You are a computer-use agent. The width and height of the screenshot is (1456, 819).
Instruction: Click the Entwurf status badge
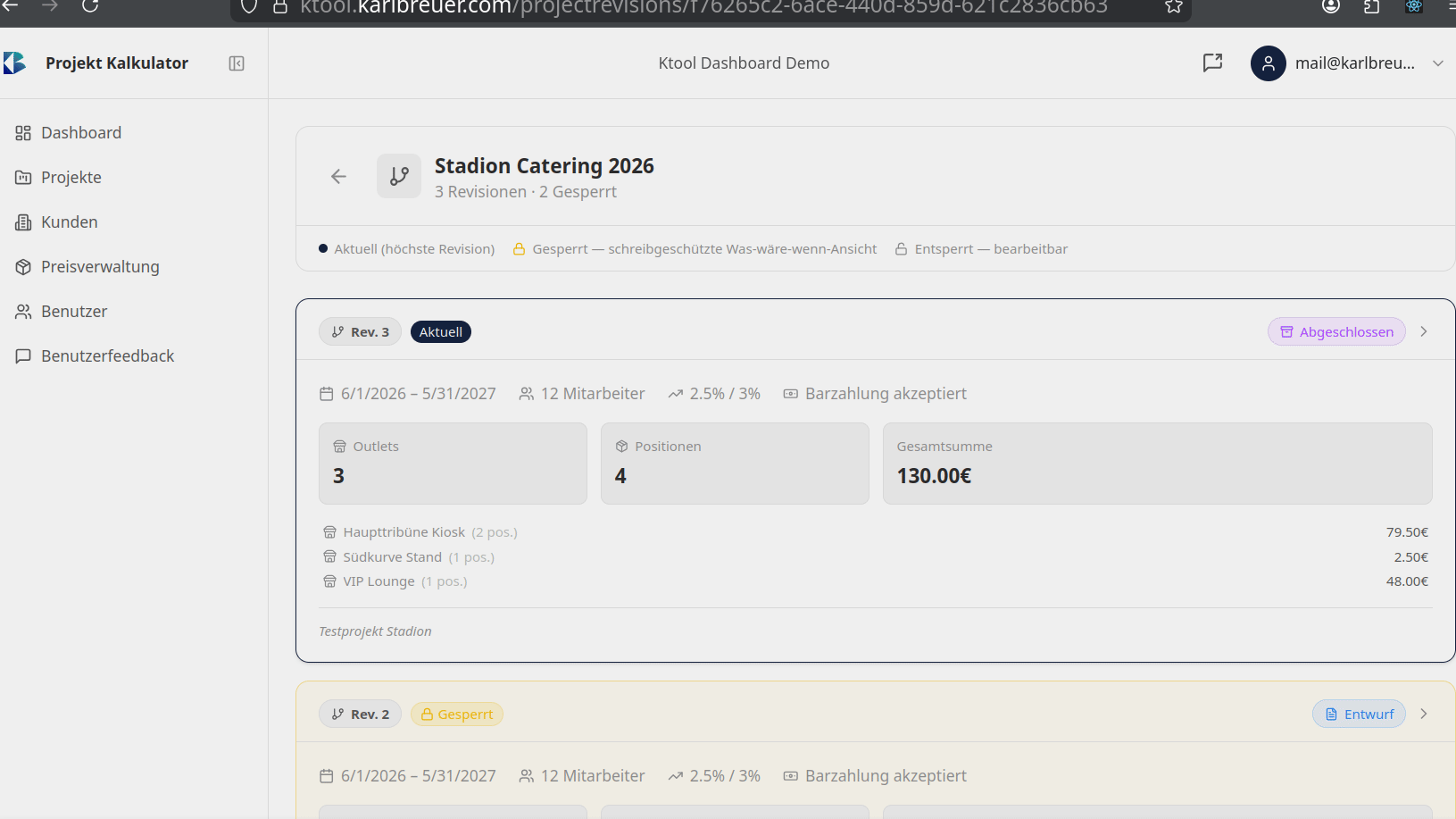point(1359,715)
